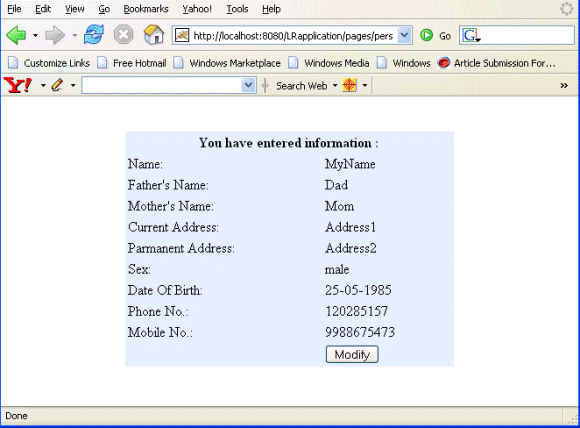Click the Dad value
Image resolution: width=580 pixels, height=428 pixels.
click(336, 185)
